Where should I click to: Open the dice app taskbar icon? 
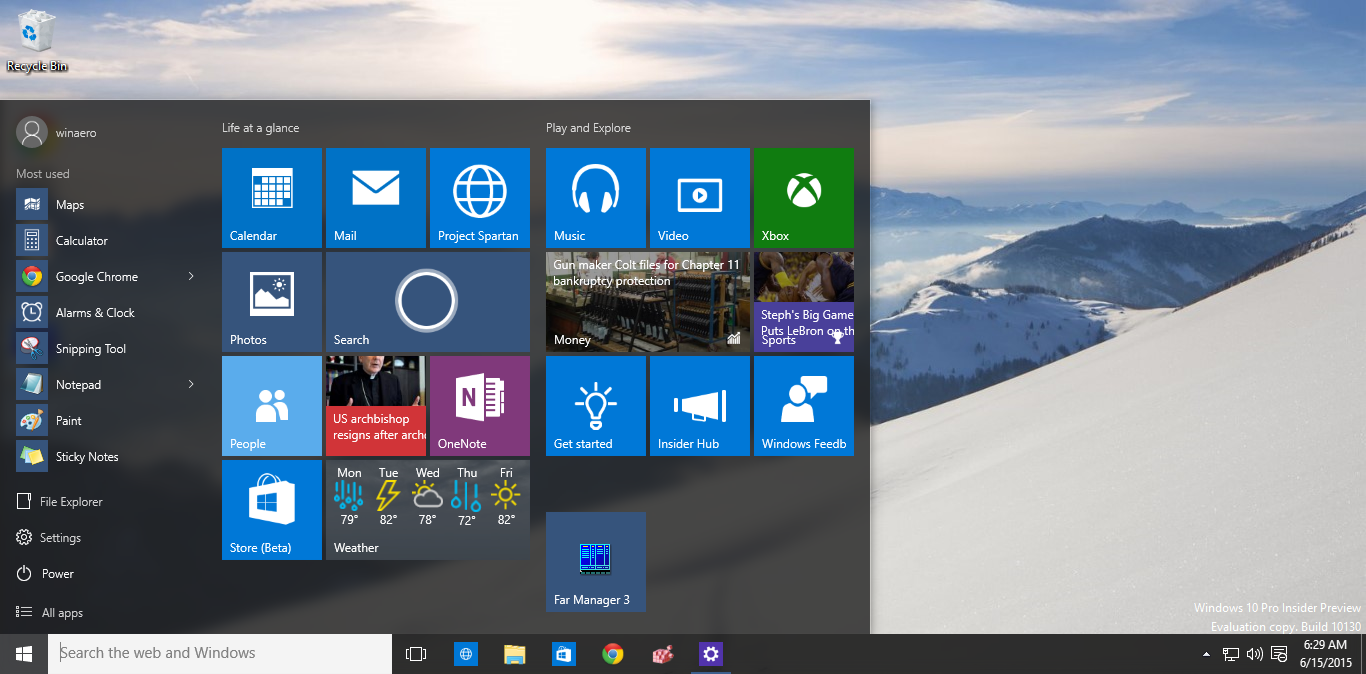click(662, 654)
